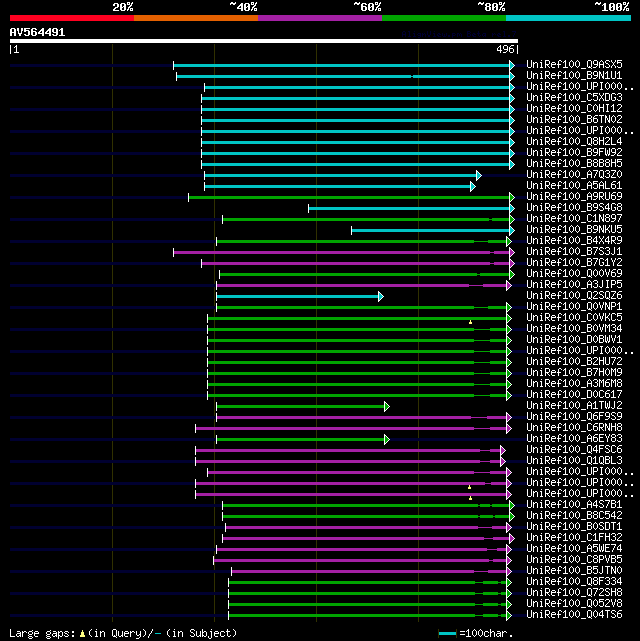Select the UniRef100_A7Q3Z0 label
This screenshot has width=640, height=641.
pos(574,175)
